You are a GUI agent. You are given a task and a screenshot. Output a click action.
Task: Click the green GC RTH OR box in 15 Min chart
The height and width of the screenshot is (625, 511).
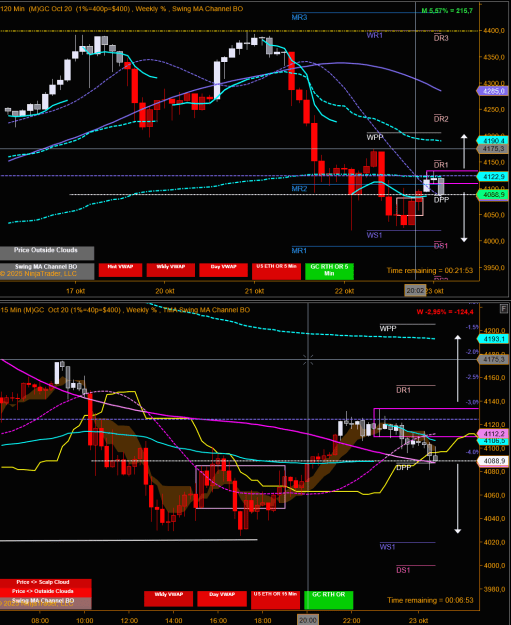[328, 599]
